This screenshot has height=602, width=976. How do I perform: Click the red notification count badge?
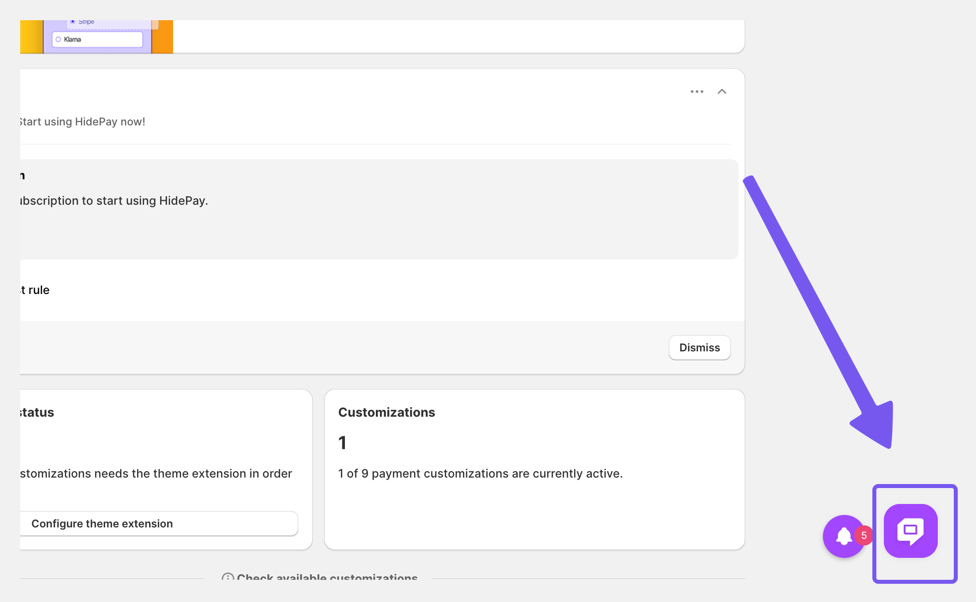pos(864,536)
